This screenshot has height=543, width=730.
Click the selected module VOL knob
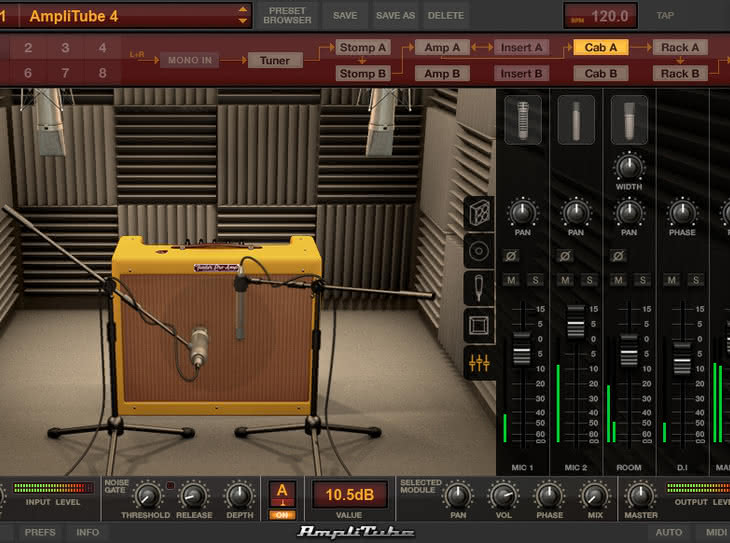503,496
